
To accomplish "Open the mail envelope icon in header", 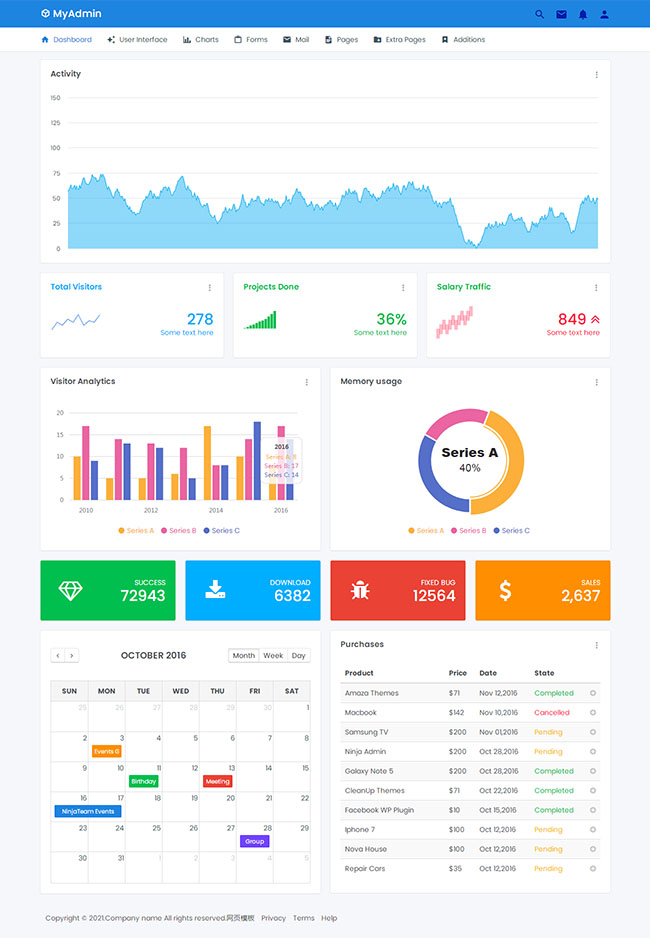I will (561, 14).
